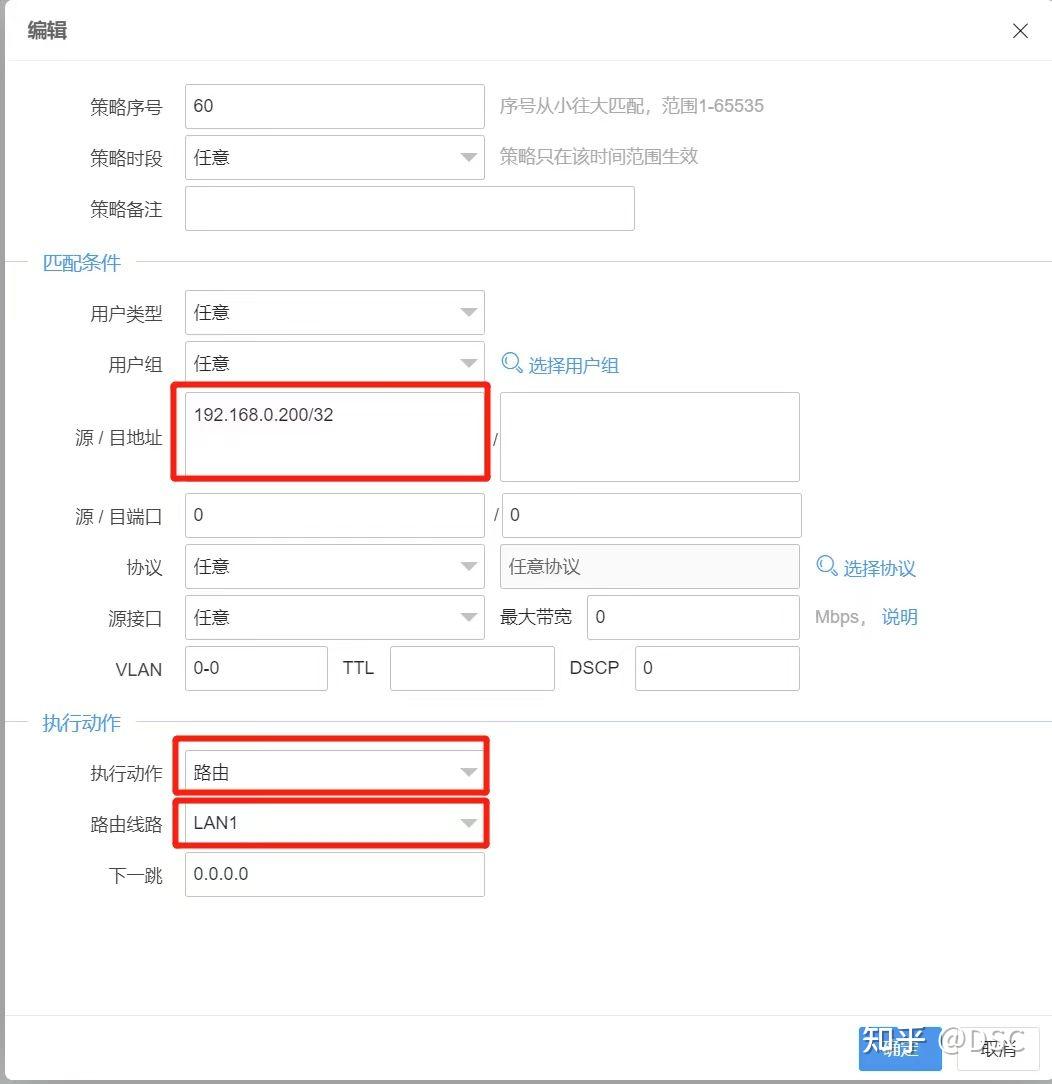Click the magnifier icon beside 选择用户组

(511, 364)
